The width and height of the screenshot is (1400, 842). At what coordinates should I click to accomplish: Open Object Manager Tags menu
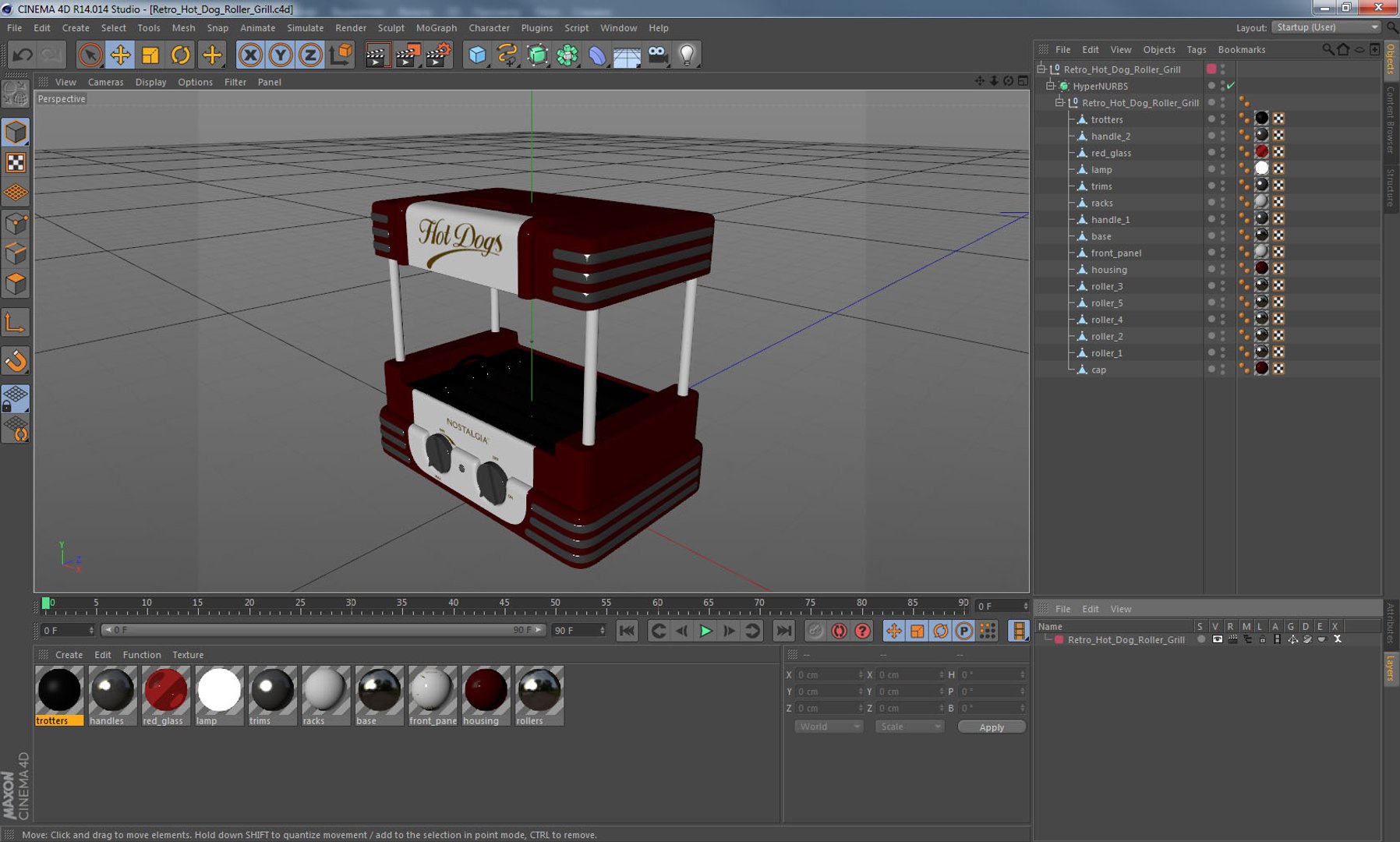[x=1196, y=49]
